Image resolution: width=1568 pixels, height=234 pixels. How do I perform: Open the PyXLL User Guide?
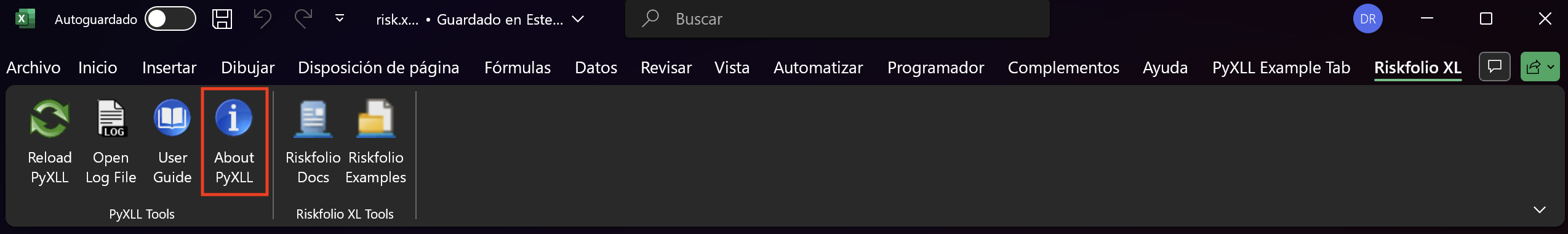tap(172, 143)
